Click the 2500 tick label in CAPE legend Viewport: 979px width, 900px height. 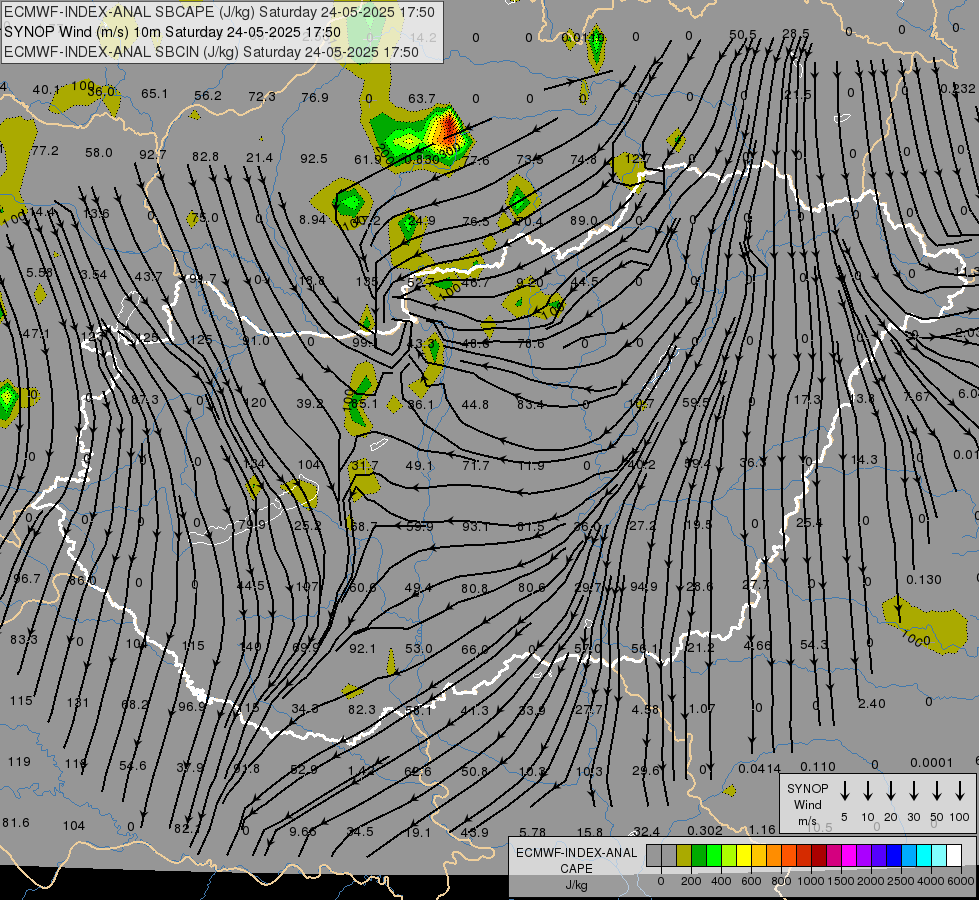pyautogui.click(x=901, y=881)
